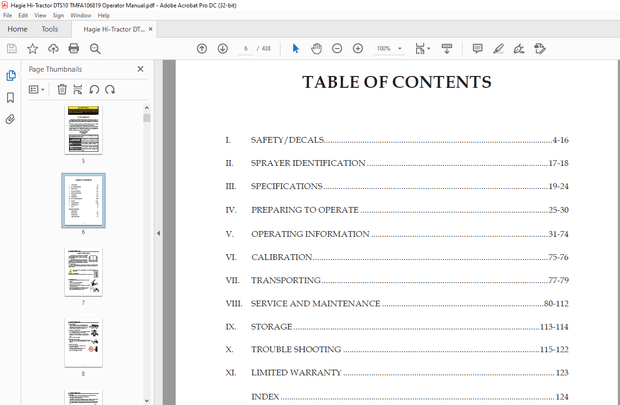
Task: Zoom out with minus icon
Action: [337, 49]
